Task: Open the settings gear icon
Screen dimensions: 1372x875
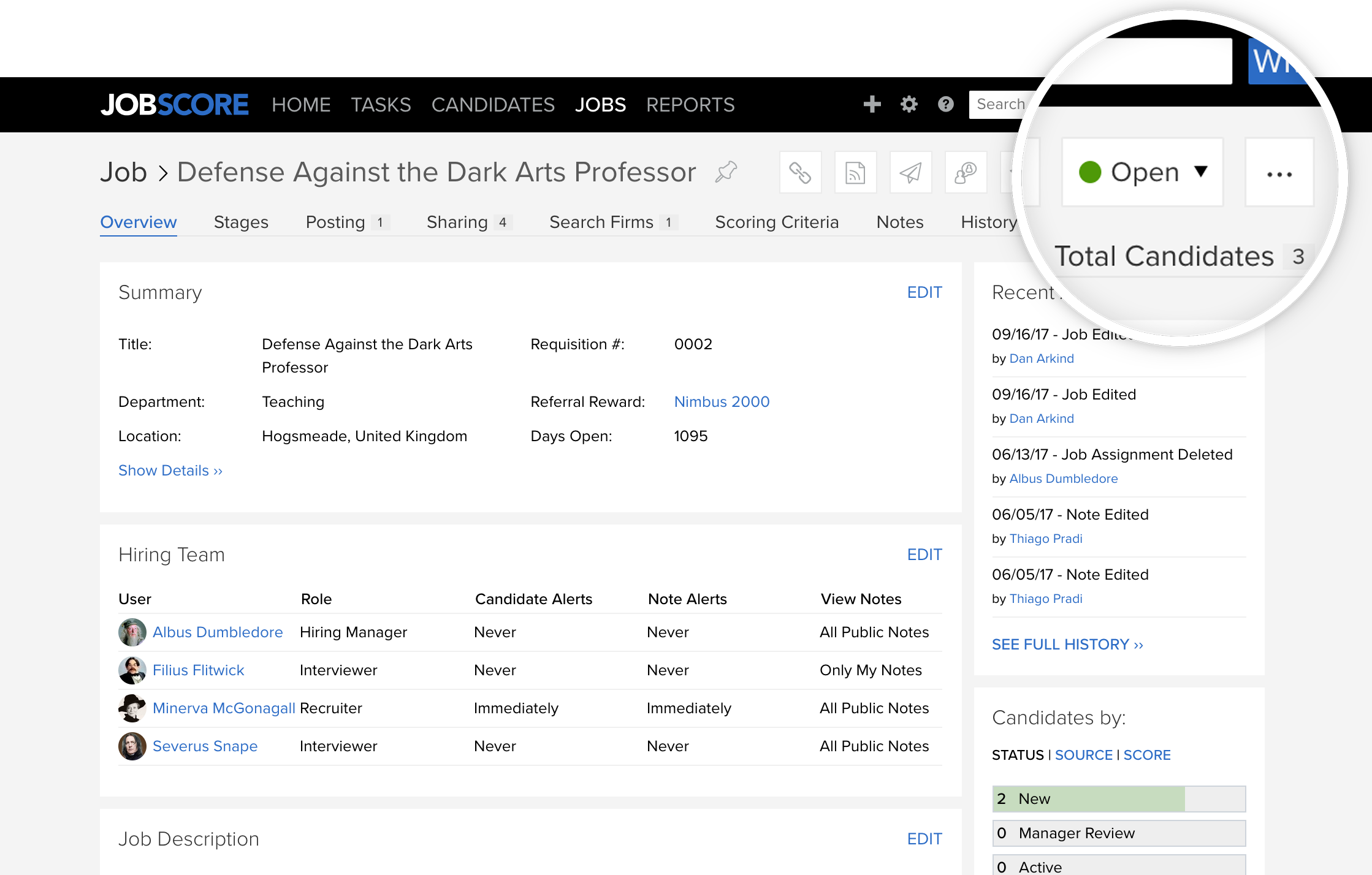Action: point(909,104)
